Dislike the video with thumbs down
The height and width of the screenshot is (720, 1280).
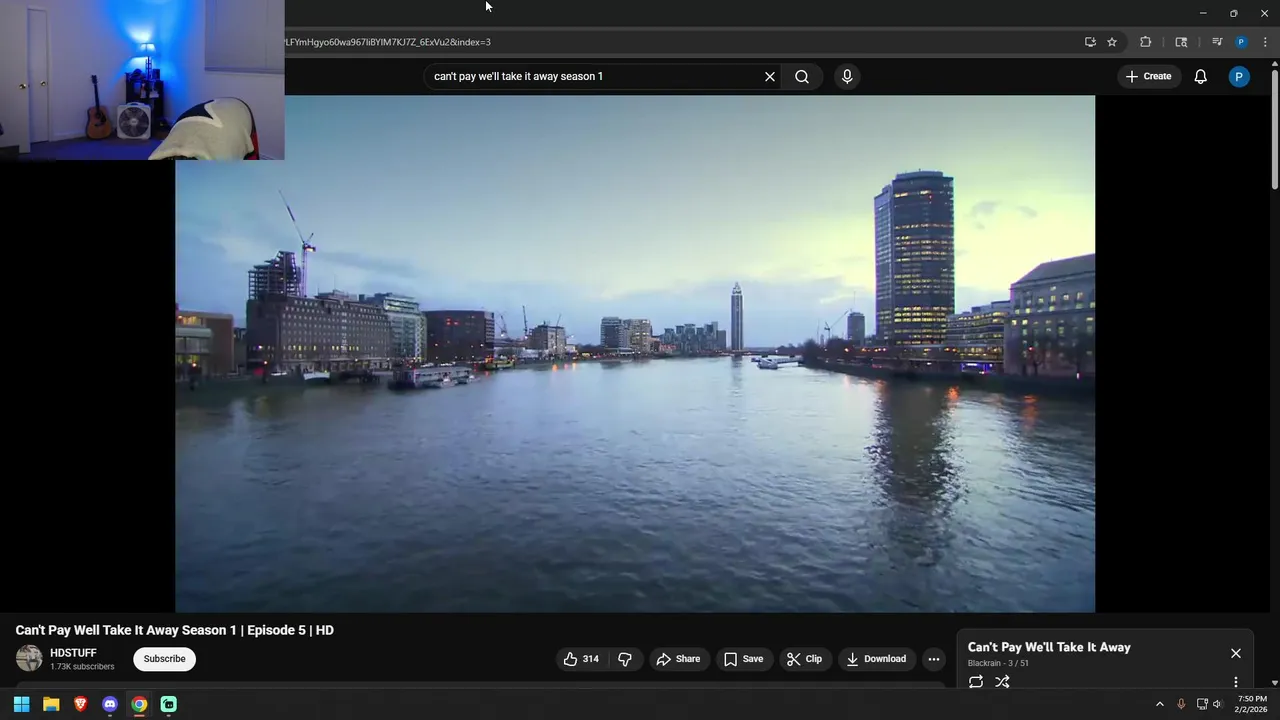coord(625,659)
